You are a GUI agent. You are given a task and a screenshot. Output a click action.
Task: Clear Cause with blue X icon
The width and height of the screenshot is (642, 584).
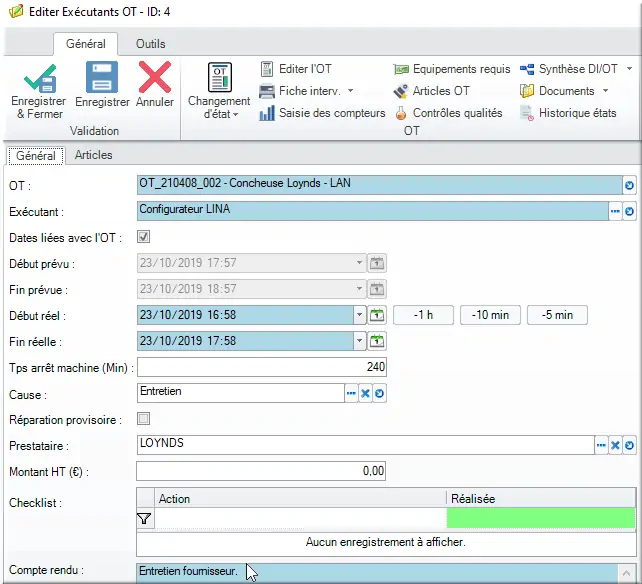[365, 393]
